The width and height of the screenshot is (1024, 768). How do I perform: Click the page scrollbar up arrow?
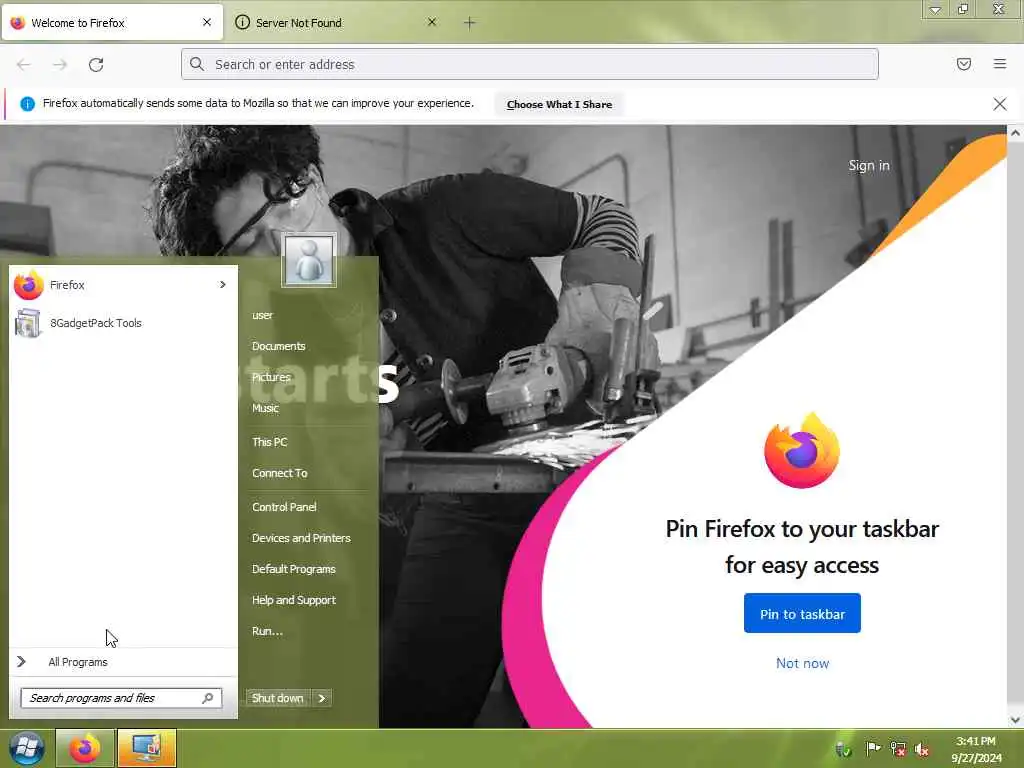click(1015, 133)
